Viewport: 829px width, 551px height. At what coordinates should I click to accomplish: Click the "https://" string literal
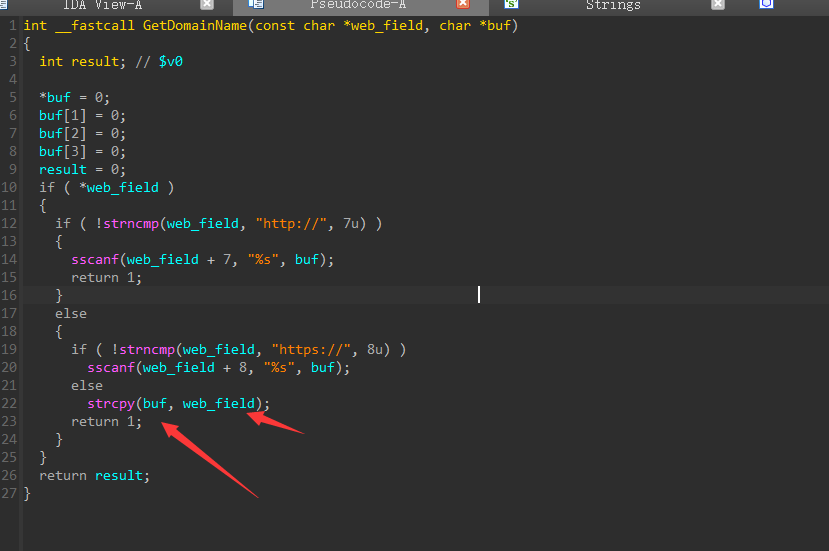click(x=311, y=350)
